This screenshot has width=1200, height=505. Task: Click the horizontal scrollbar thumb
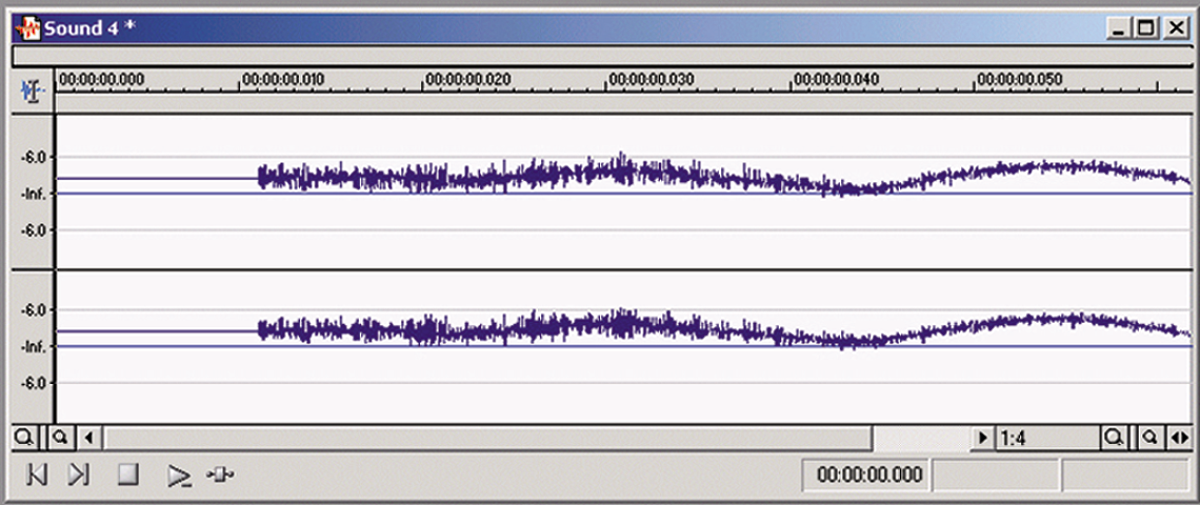(488, 437)
